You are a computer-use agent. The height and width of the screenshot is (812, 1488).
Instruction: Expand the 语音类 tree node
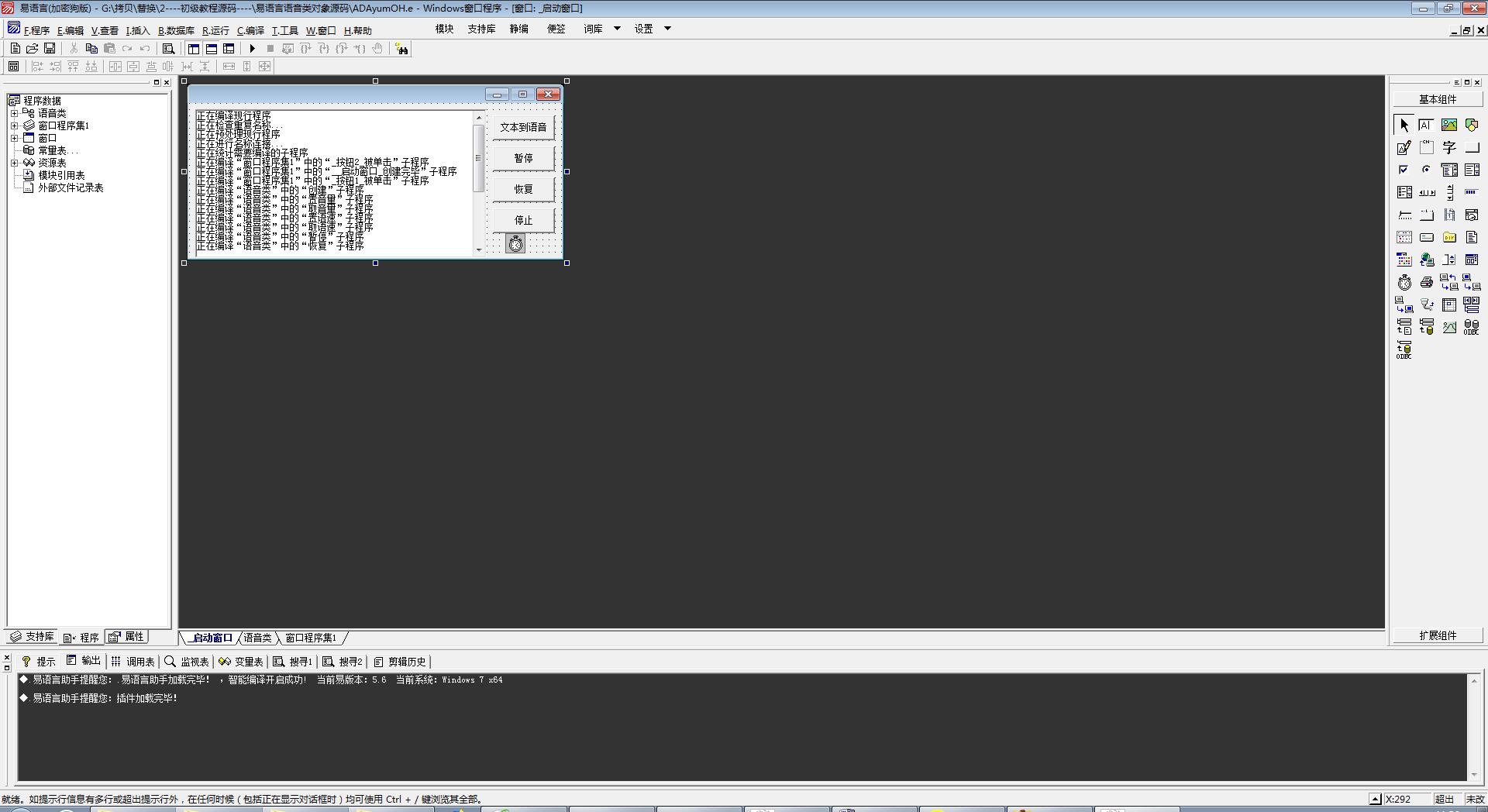tap(14, 113)
